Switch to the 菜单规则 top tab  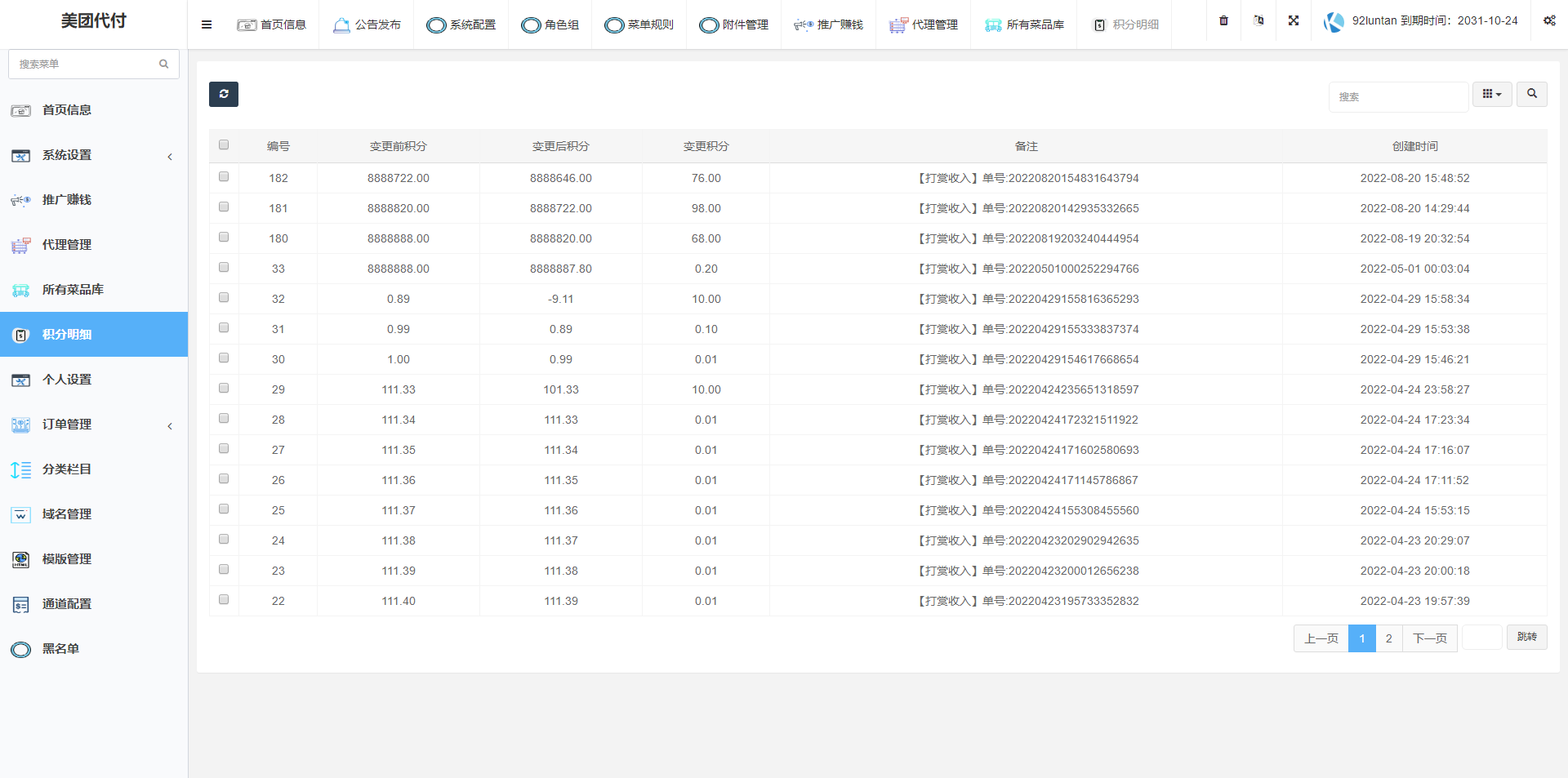coord(639,25)
